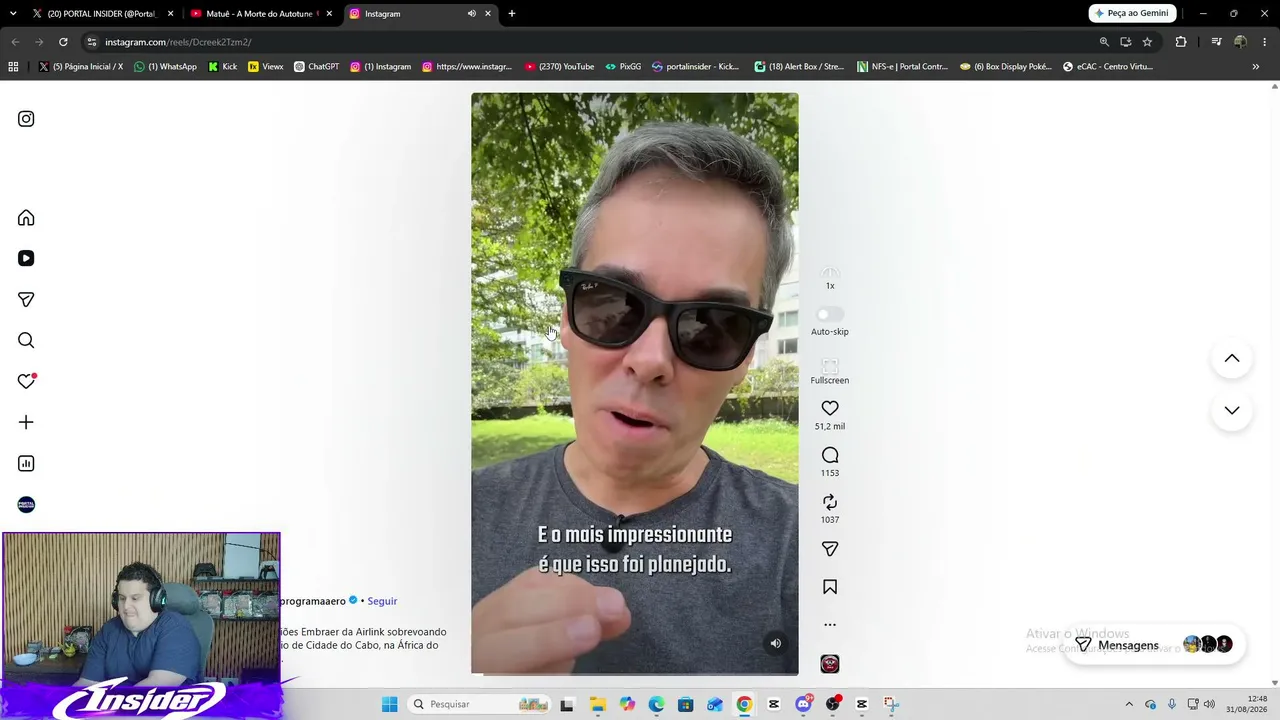Open your profile avatar in the sidebar
This screenshot has width=1280, height=720.
[26, 504]
